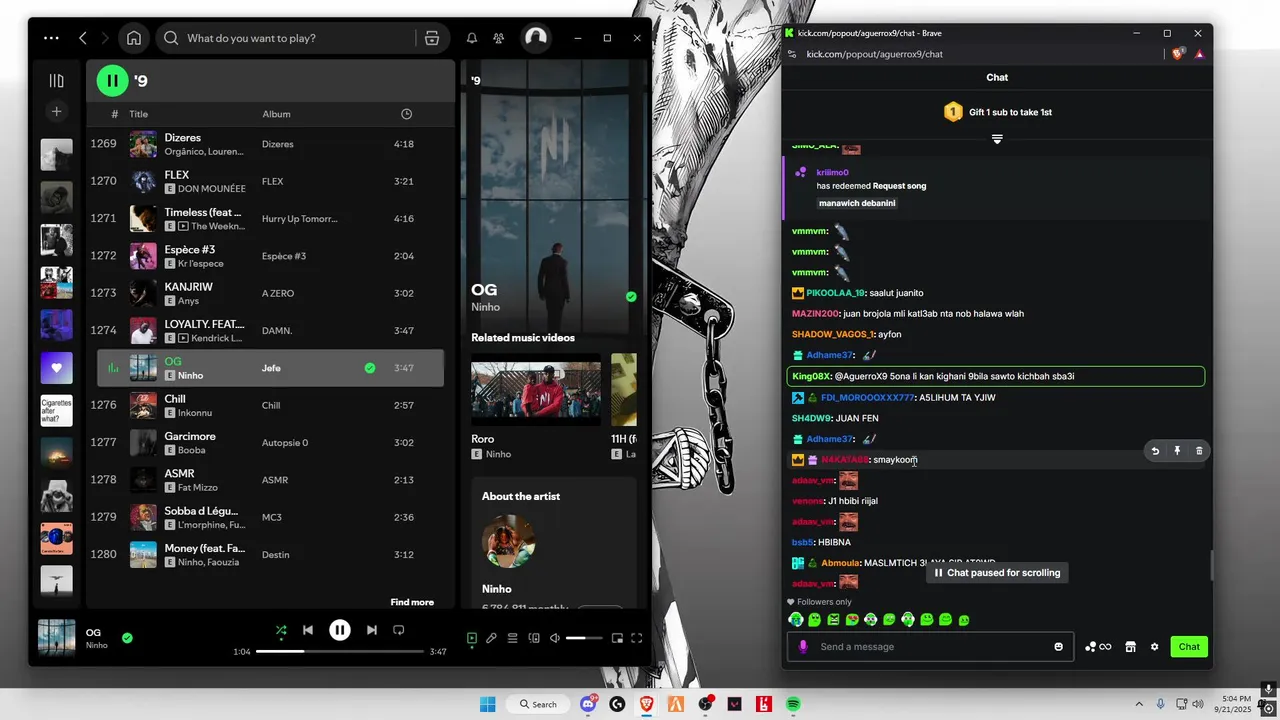Toggle repeat mode in Spotify
This screenshot has width=1280, height=720.
point(398,630)
